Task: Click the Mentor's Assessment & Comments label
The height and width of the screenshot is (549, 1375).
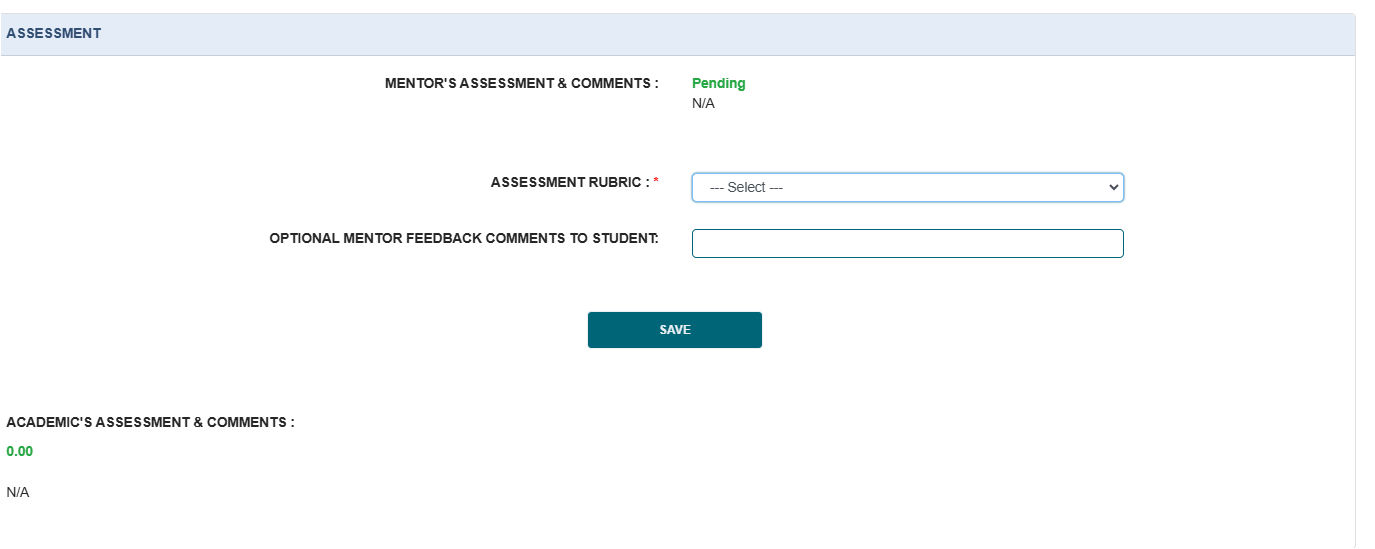Action: (x=522, y=83)
